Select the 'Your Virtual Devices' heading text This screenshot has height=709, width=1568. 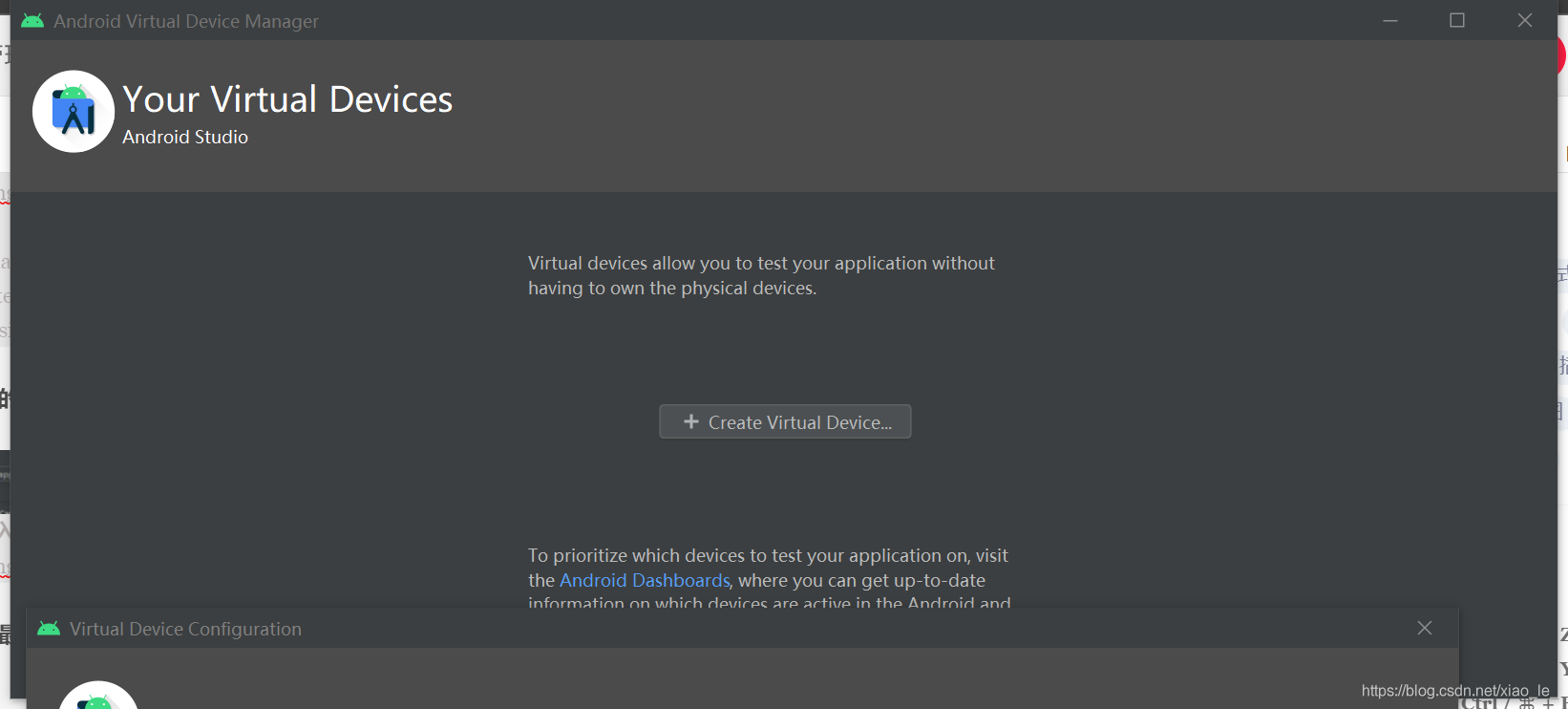pyautogui.click(x=287, y=99)
